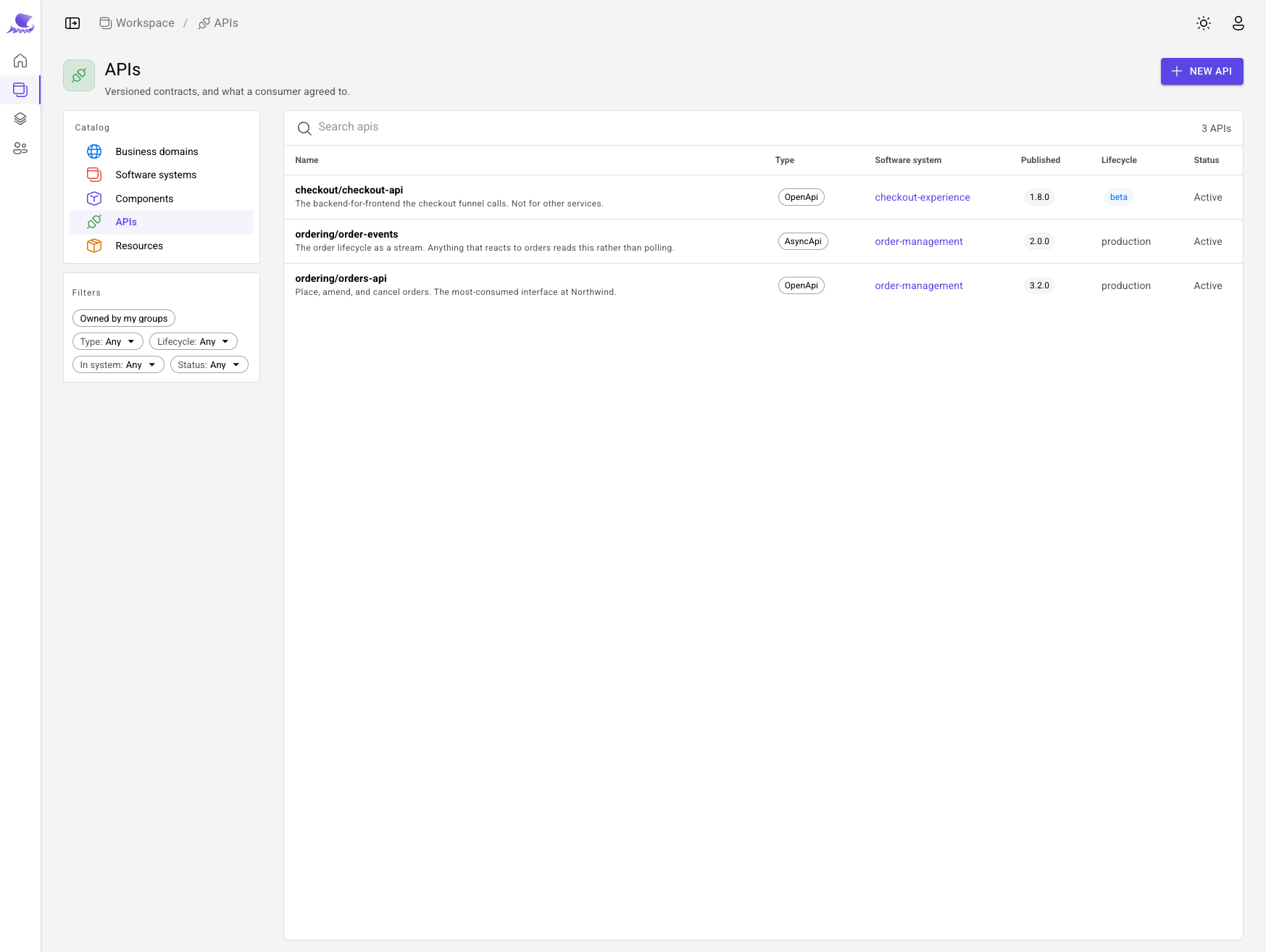Screen dimensions: 1266x952
Task: Click the 3.2.0 published version chip
Action: coord(1039,285)
